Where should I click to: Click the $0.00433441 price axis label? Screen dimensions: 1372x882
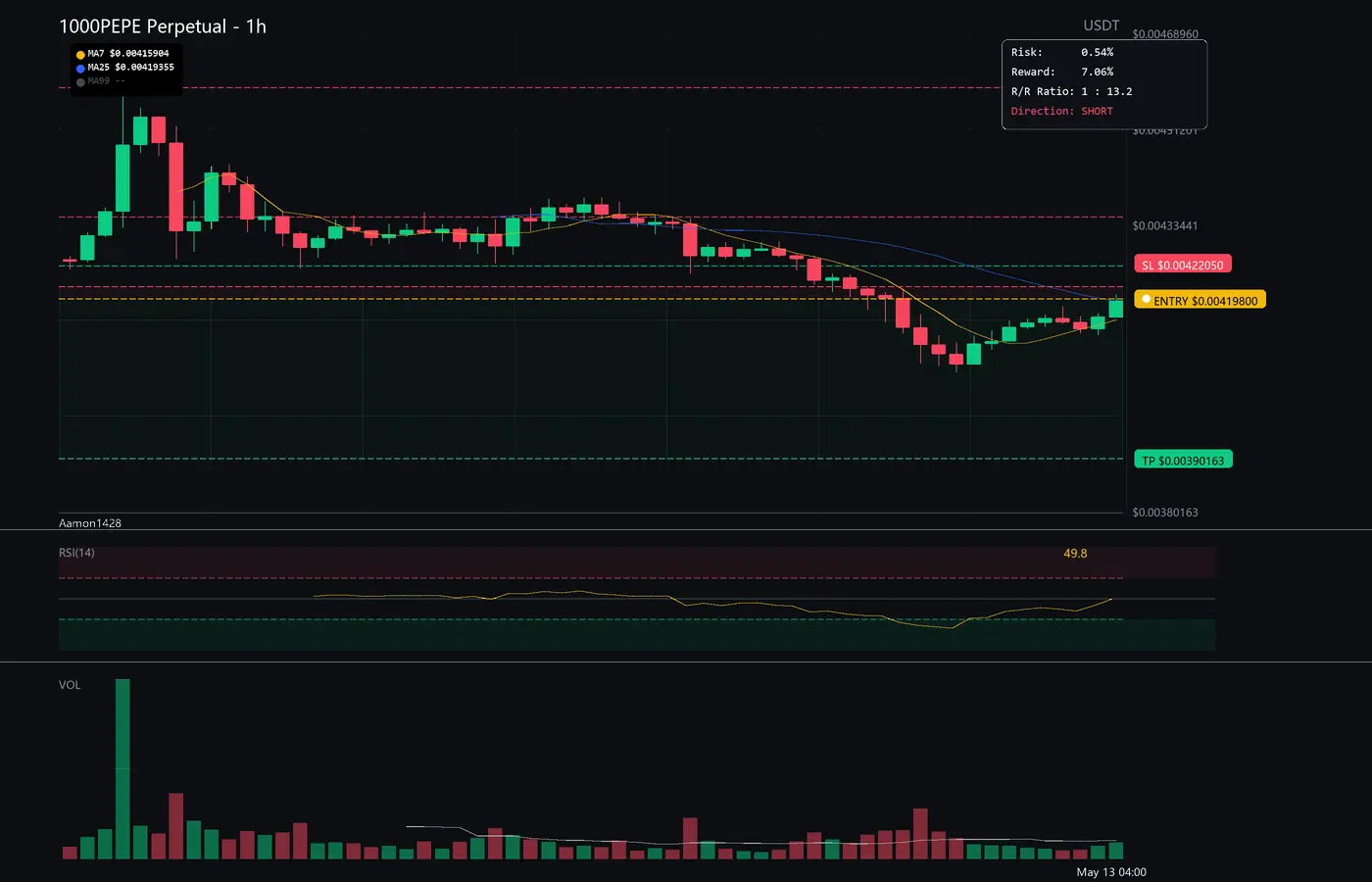point(1165,225)
